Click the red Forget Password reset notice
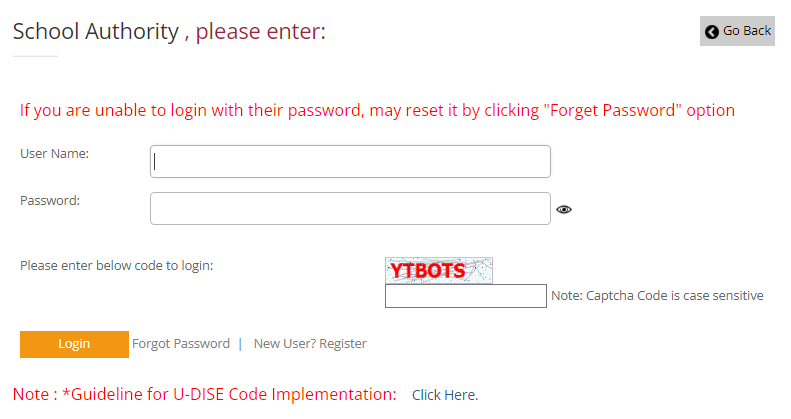Image resolution: width=791 pixels, height=419 pixels. (x=377, y=110)
